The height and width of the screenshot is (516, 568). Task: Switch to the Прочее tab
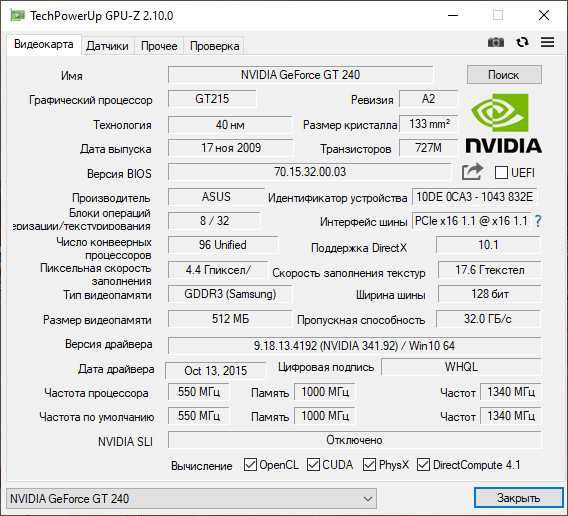pyautogui.click(x=159, y=46)
